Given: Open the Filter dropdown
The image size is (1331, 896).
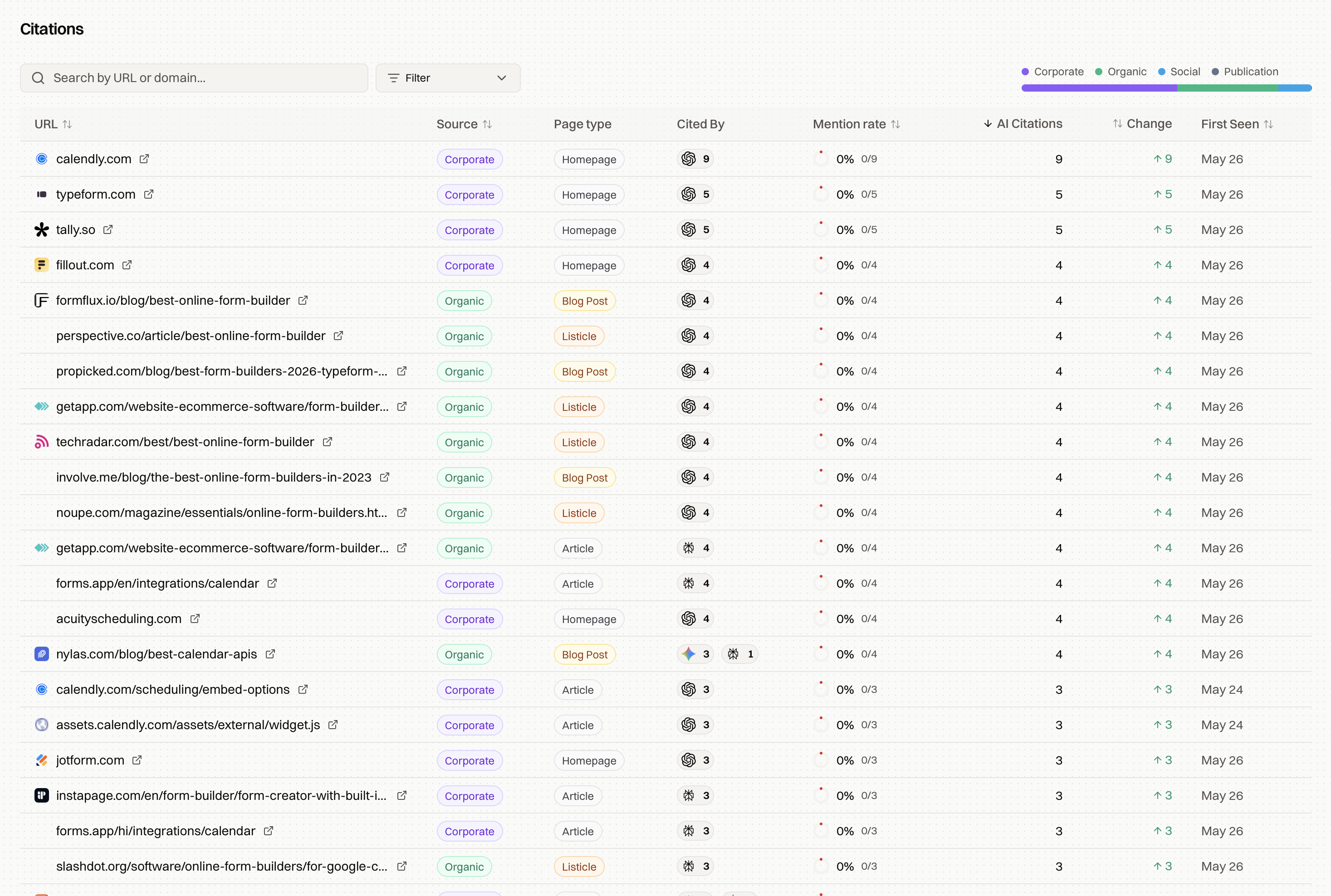Looking at the screenshot, I should 448,78.
